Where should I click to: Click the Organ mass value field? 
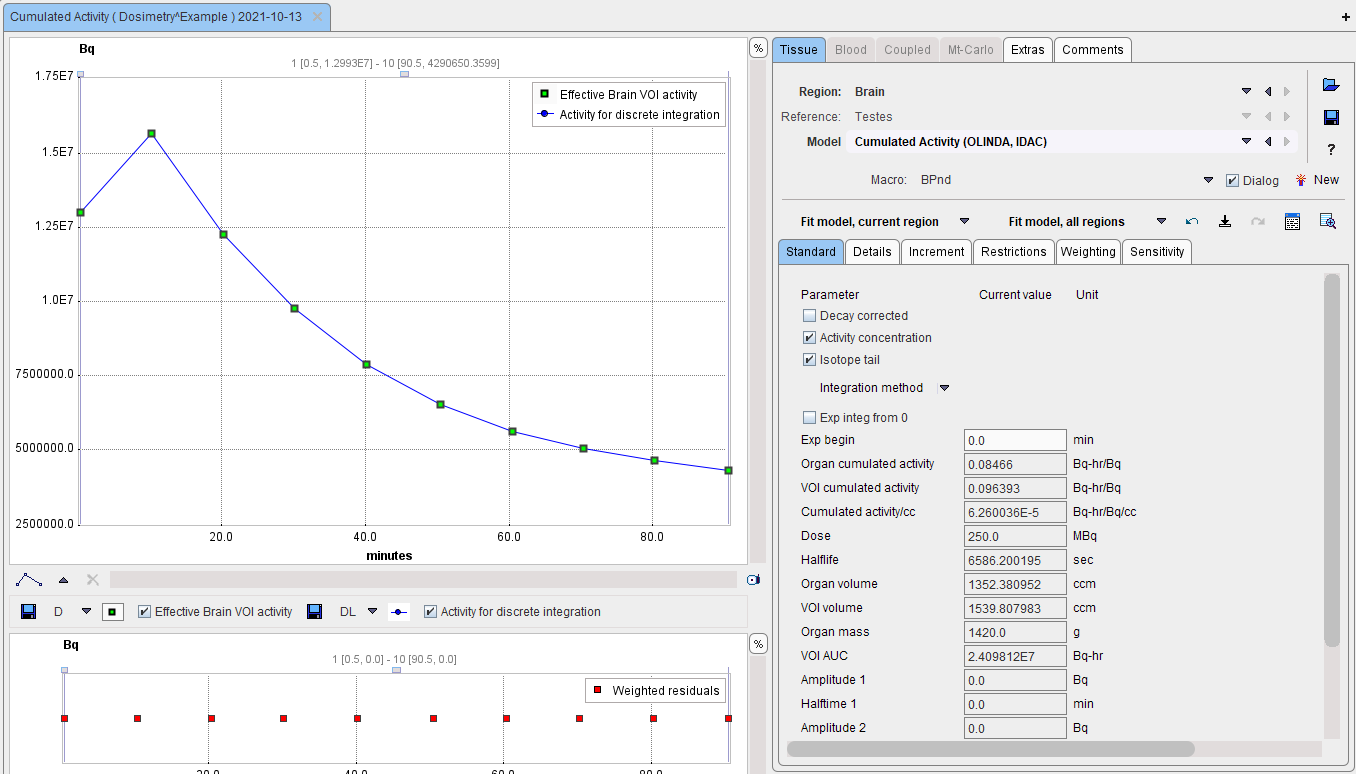coord(1016,632)
